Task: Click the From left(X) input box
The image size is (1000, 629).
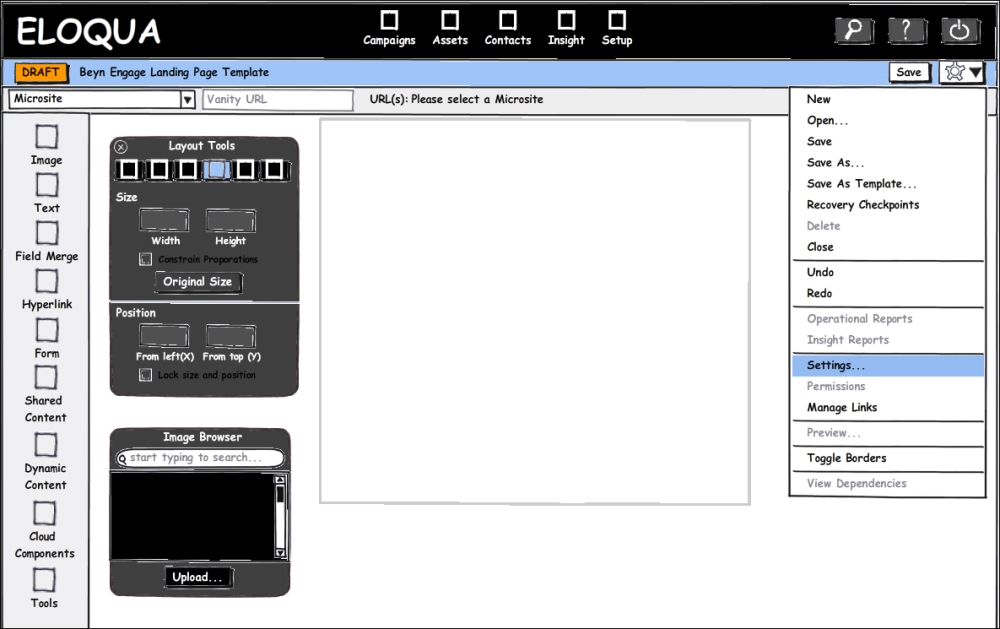Action: pos(164,336)
